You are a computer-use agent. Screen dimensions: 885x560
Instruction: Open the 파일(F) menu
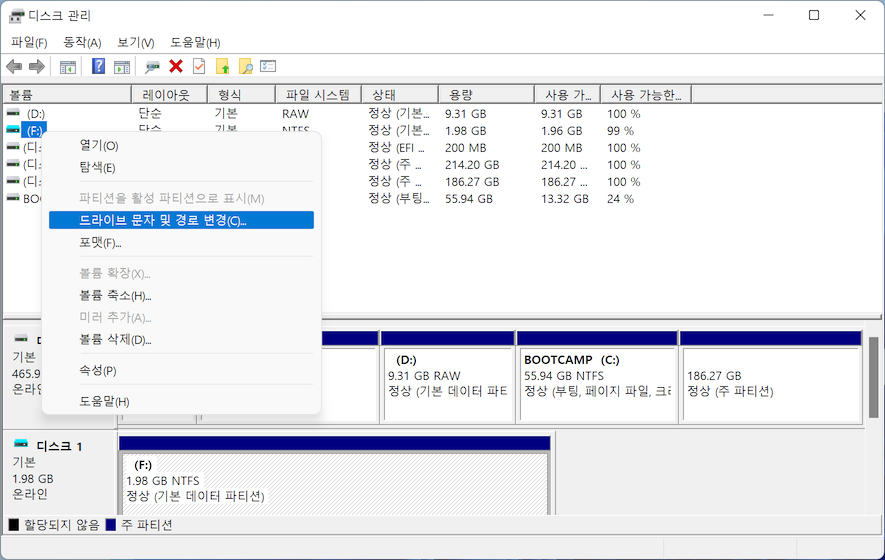[x=29, y=42]
